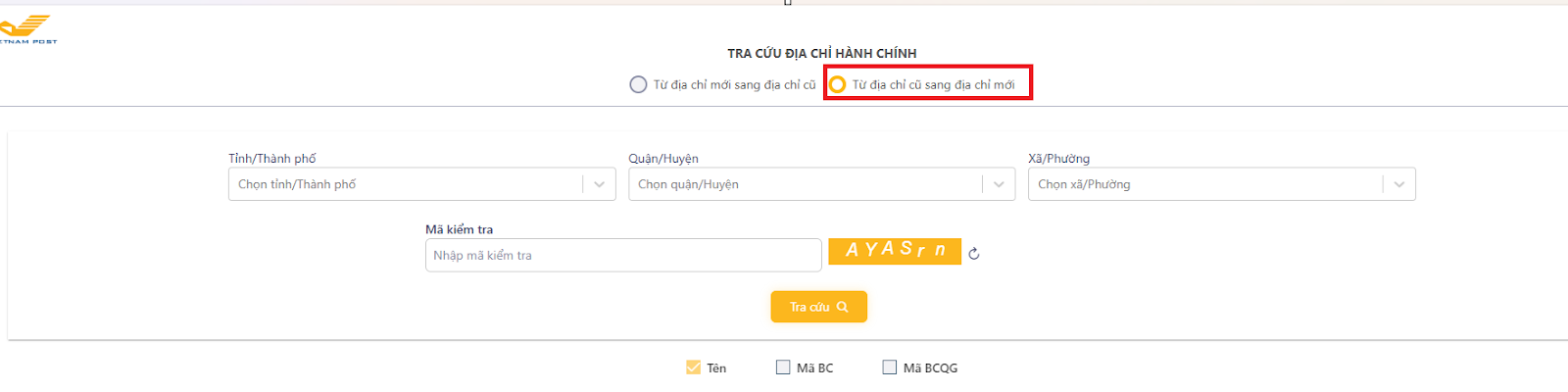Select 'Từ địa chỉ cũ sang địa chỉ mới' option
This screenshot has width=1568, height=392.
tap(838, 84)
